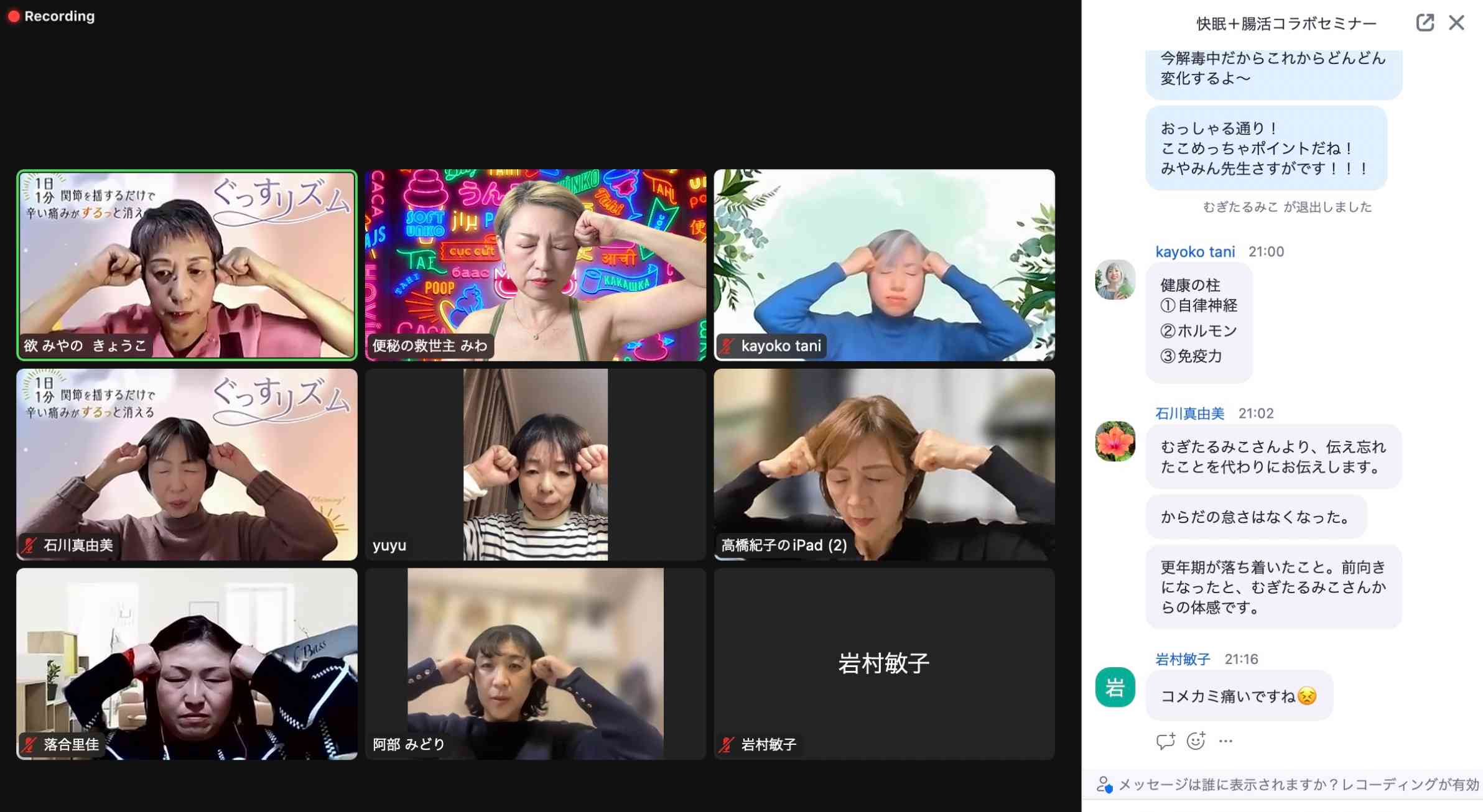
Task: Select 阿部 みどり's video tile
Action: [535, 663]
